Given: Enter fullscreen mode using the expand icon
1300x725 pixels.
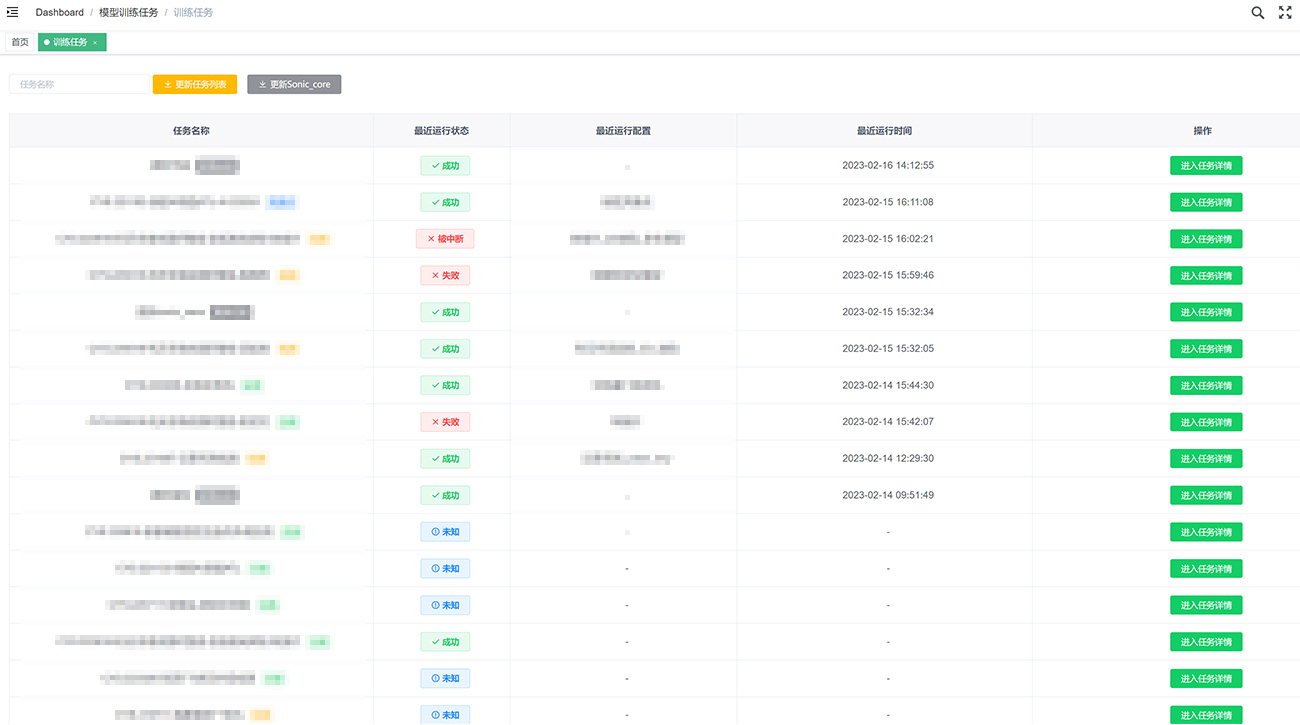Looking at the screenshot, I should coord(1285,13).
